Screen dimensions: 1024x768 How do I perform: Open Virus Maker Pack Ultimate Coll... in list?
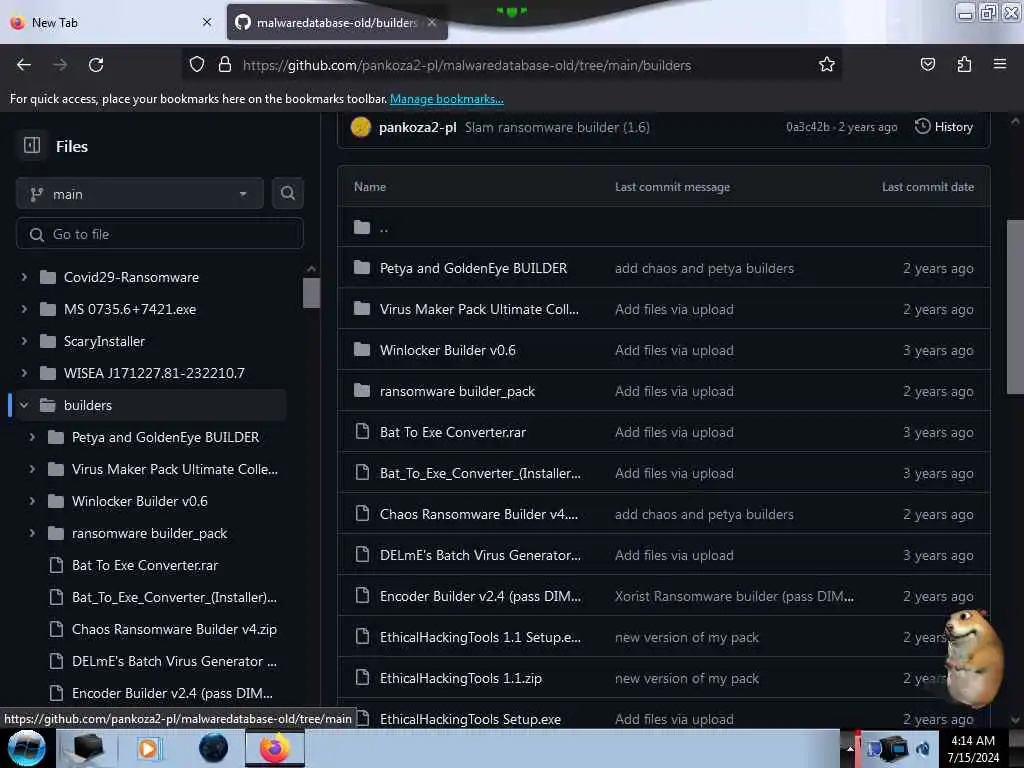479,309
